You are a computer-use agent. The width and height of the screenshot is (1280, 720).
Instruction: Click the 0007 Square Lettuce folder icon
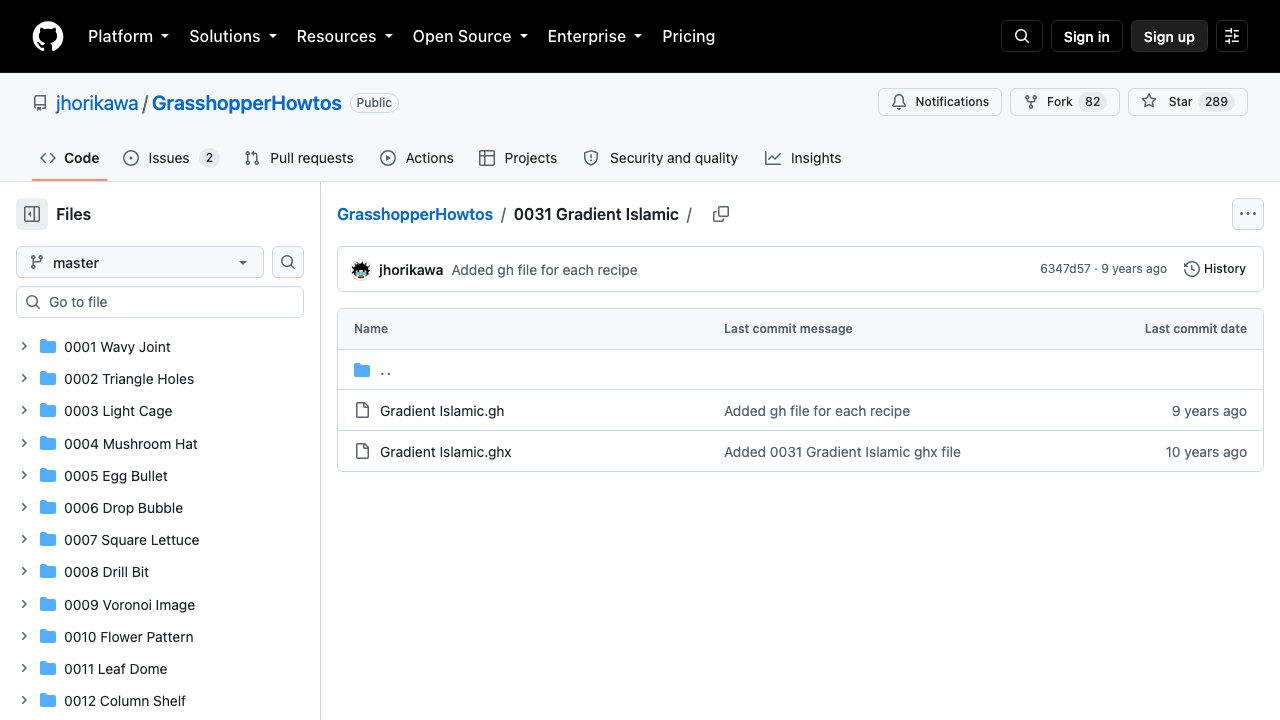tap(48, 539)
